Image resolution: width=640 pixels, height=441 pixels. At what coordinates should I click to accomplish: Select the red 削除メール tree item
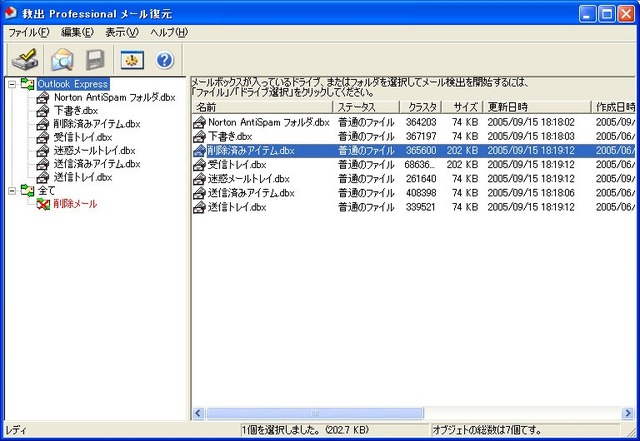(75, 204)
